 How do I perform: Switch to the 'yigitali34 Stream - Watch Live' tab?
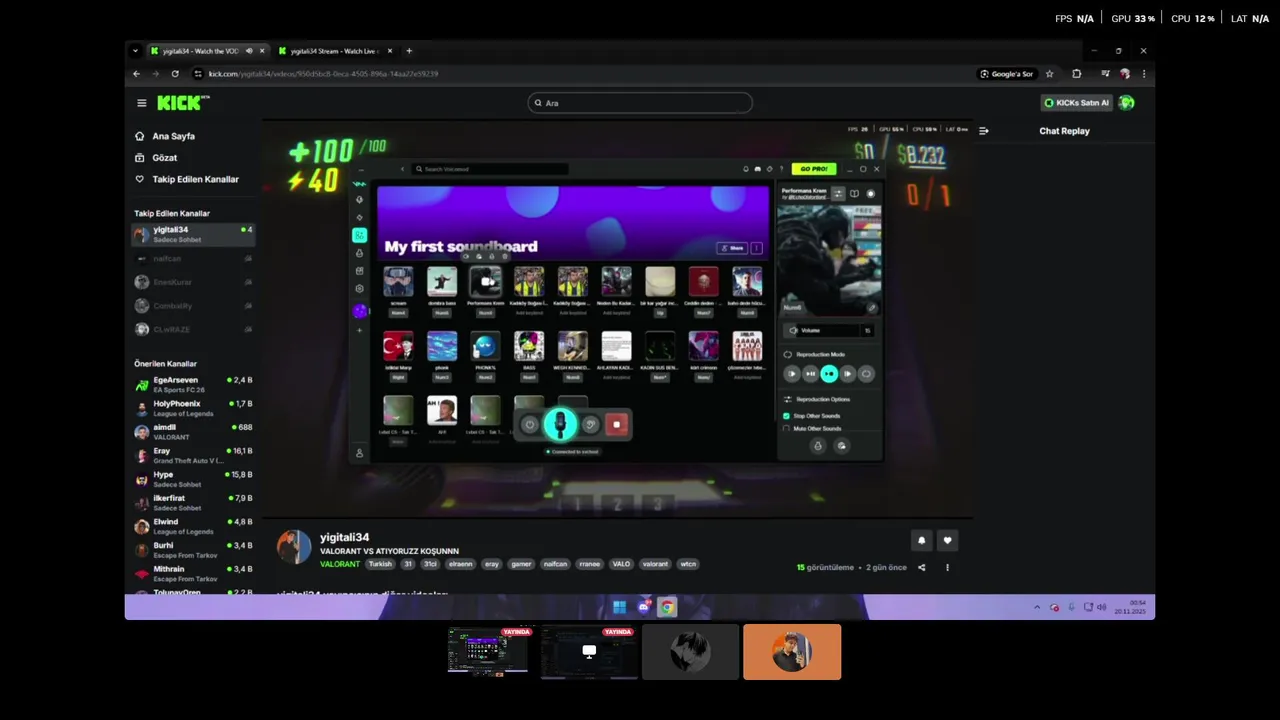(335, 51)
